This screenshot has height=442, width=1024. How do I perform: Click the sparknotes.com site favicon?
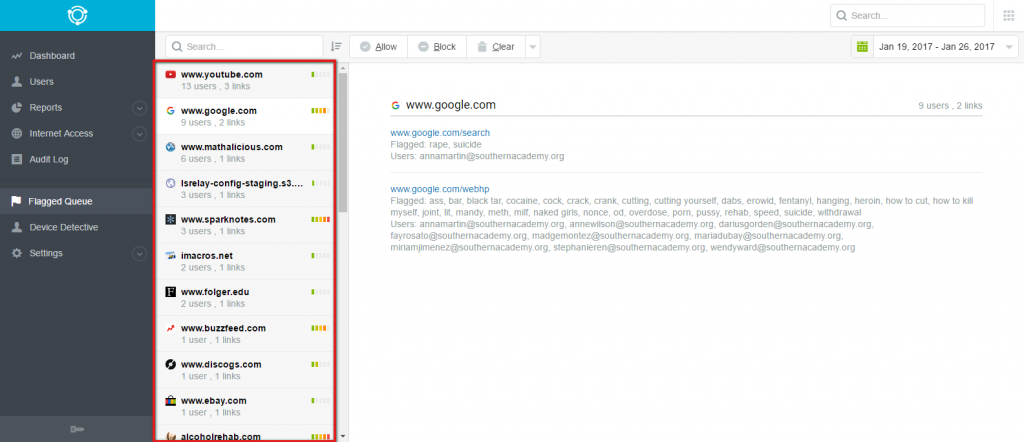point(170,219)
